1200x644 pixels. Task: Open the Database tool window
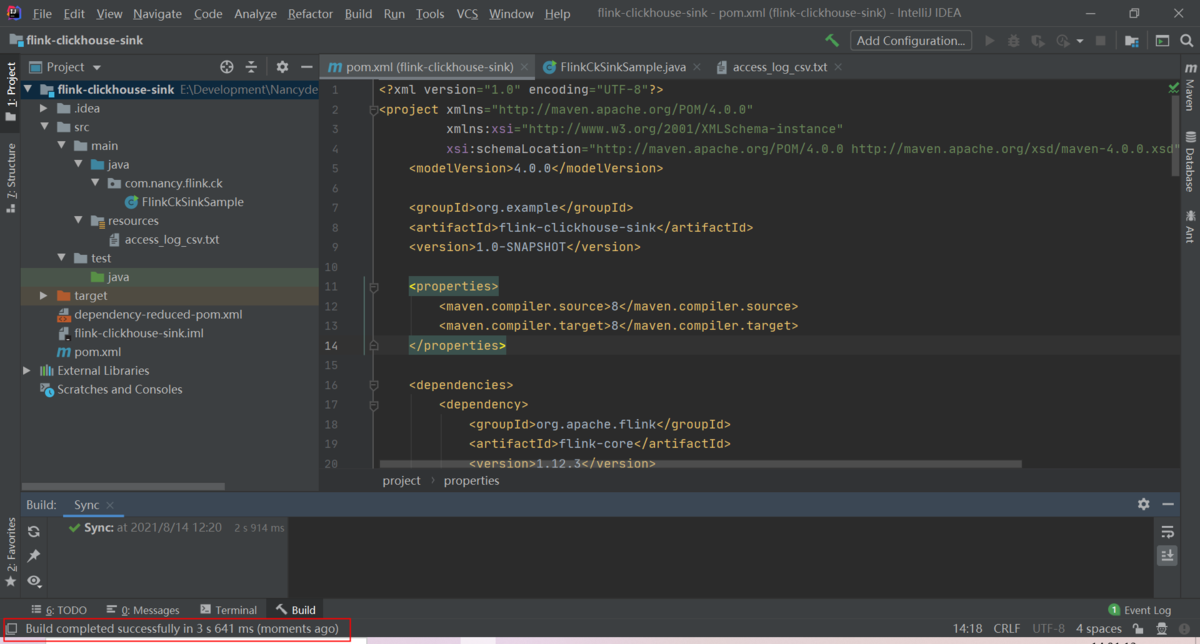click(1190, 161)
